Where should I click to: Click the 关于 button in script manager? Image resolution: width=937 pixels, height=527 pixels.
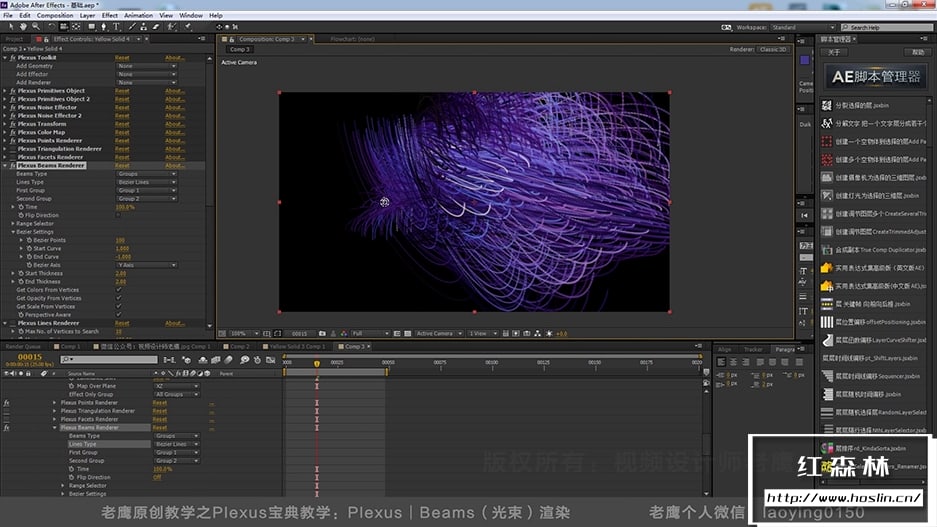[834, 53]
